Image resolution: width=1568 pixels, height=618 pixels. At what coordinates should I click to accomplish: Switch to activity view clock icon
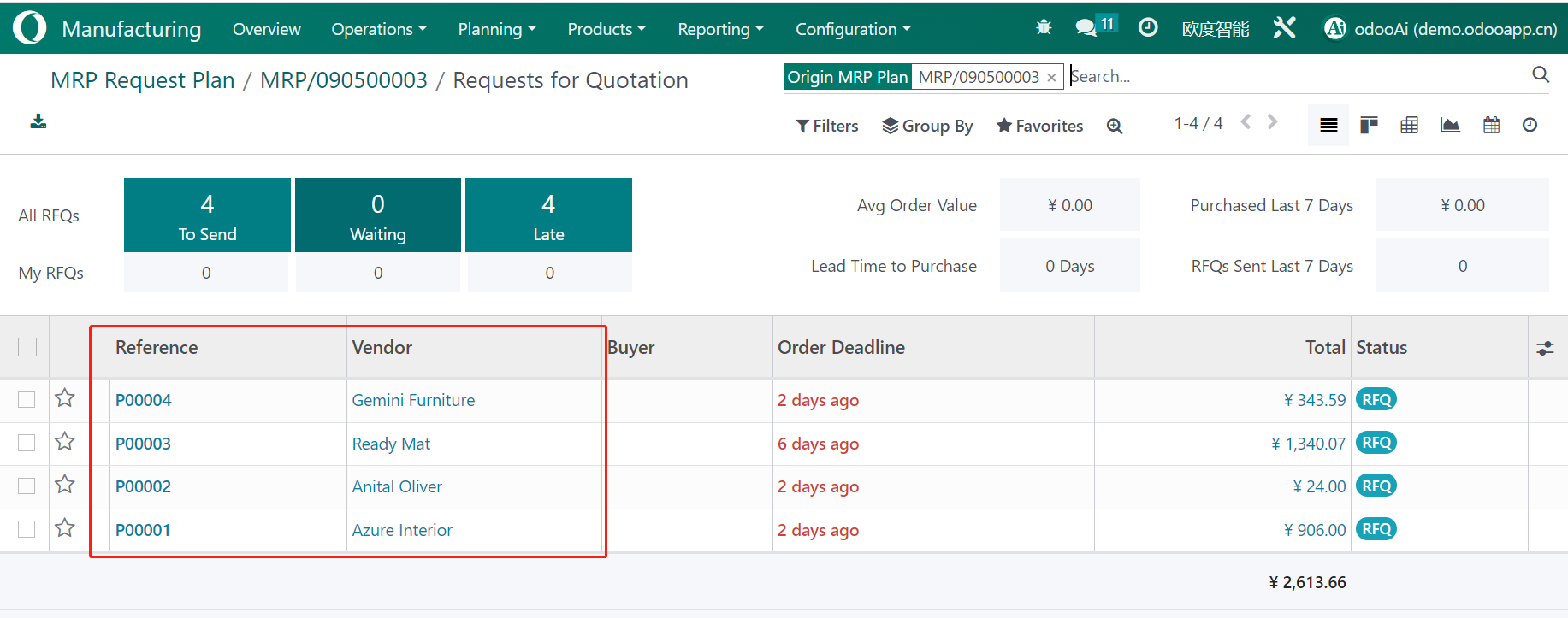point(1530,126)
